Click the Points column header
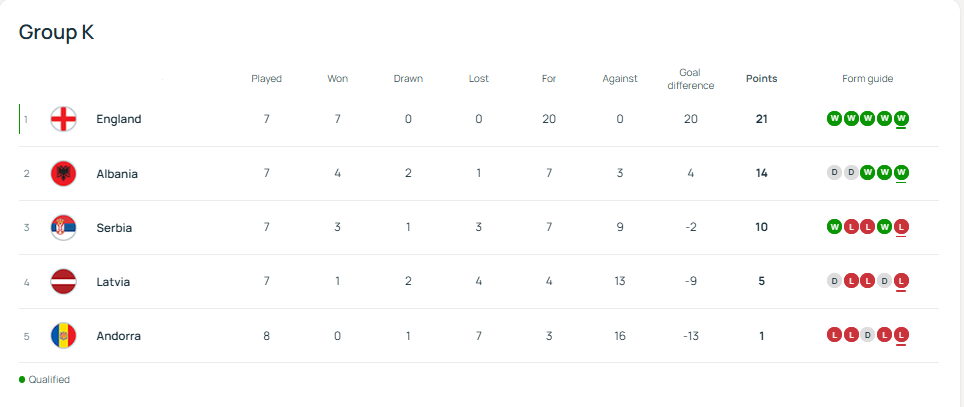 point(761,78)
